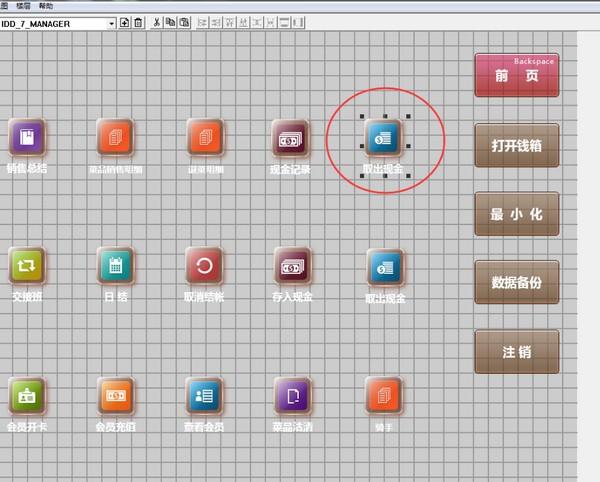Click the cut scissors toolbar icon
Image resolution: width=600 pixels, height=482 pixels.
(x=156, y=22)
